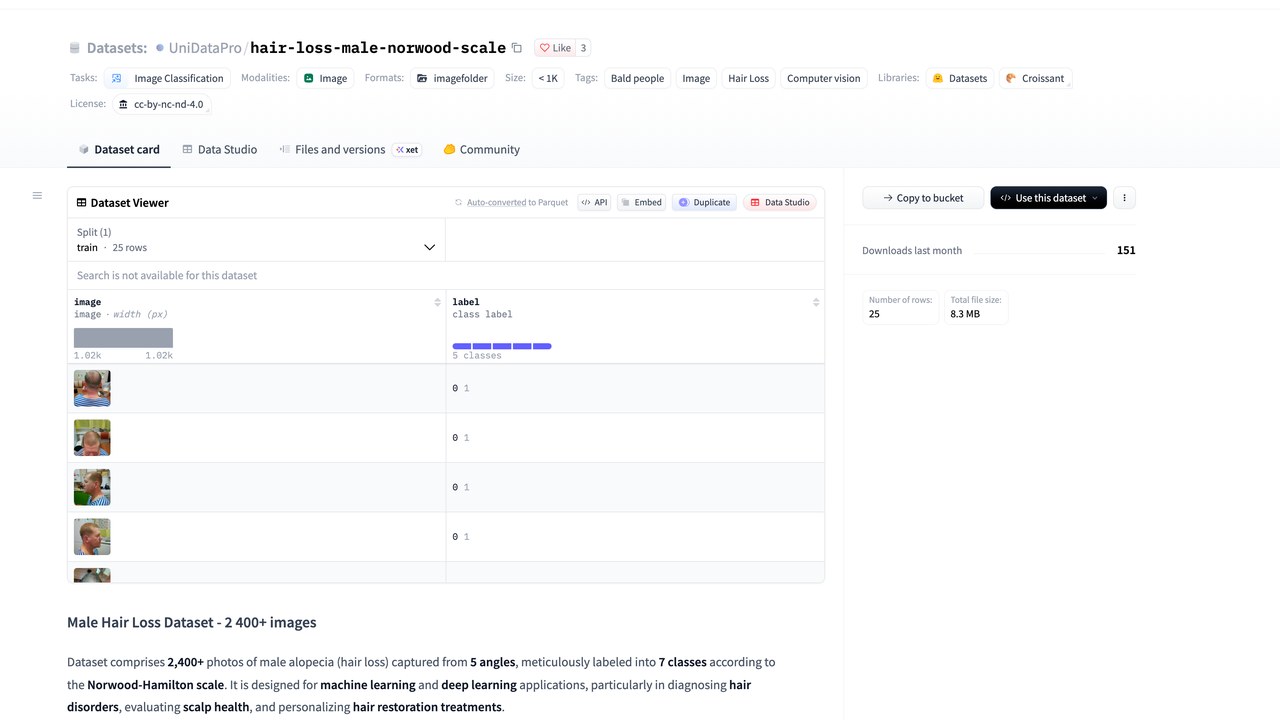Open the Community tab
1280x720 pixels.
[481, 150]
